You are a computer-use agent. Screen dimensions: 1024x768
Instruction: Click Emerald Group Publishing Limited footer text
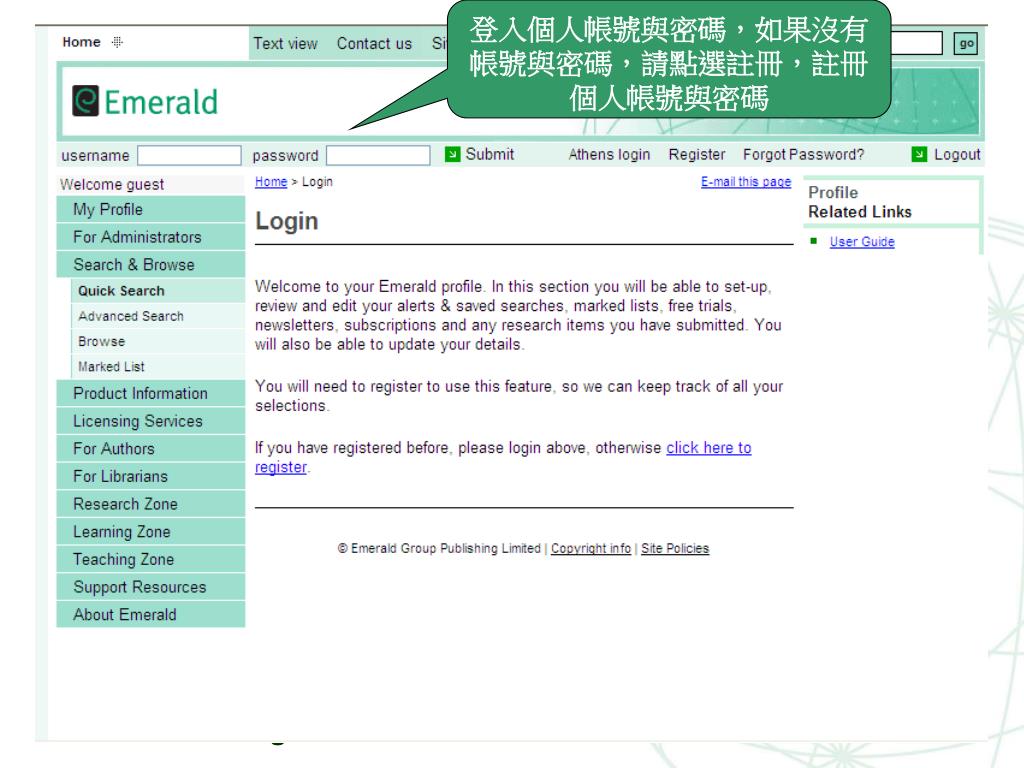pos(445,549)
